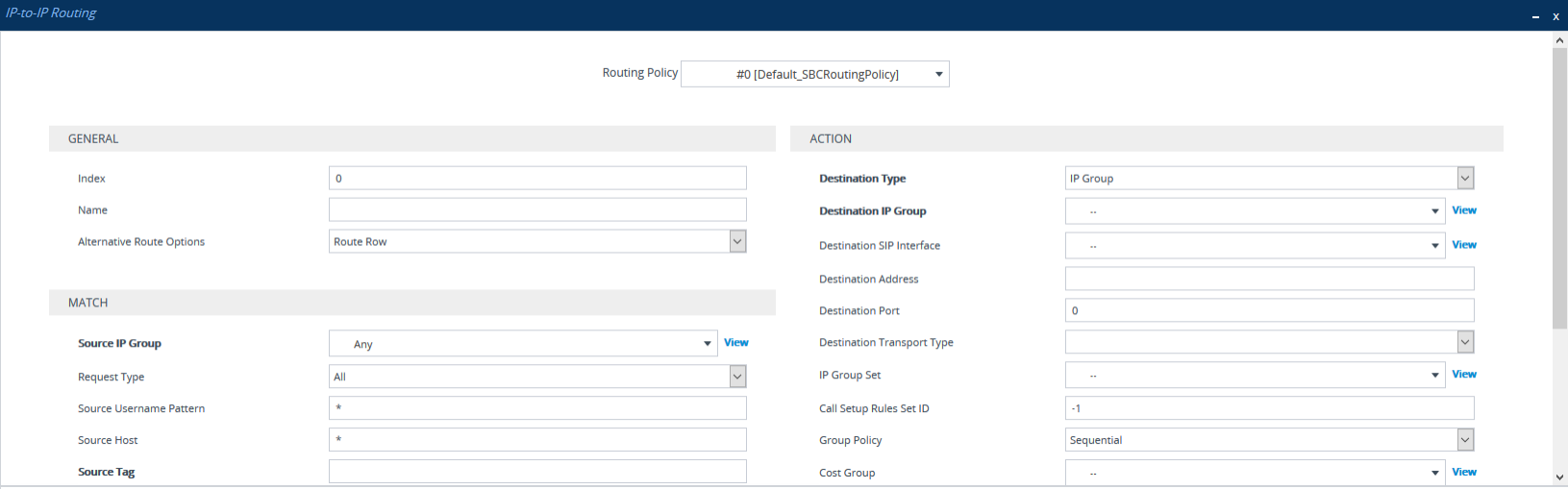The height and width of the screenshot is (489, 1568).
Task: Click View link beside Source IP Group
Action: click(735, 343)
